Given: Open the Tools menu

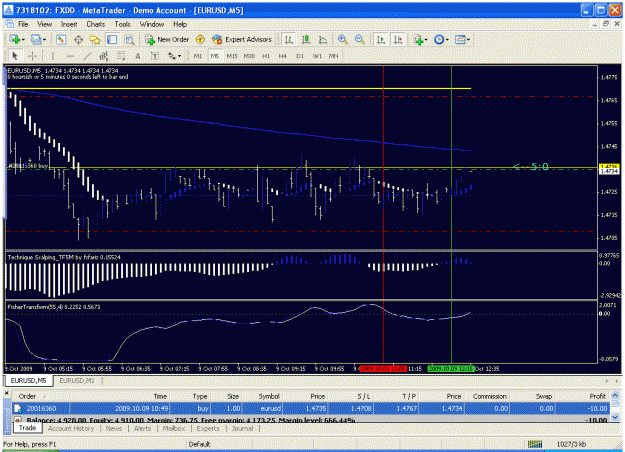Looking at the screenshot, I should [122, 24].
